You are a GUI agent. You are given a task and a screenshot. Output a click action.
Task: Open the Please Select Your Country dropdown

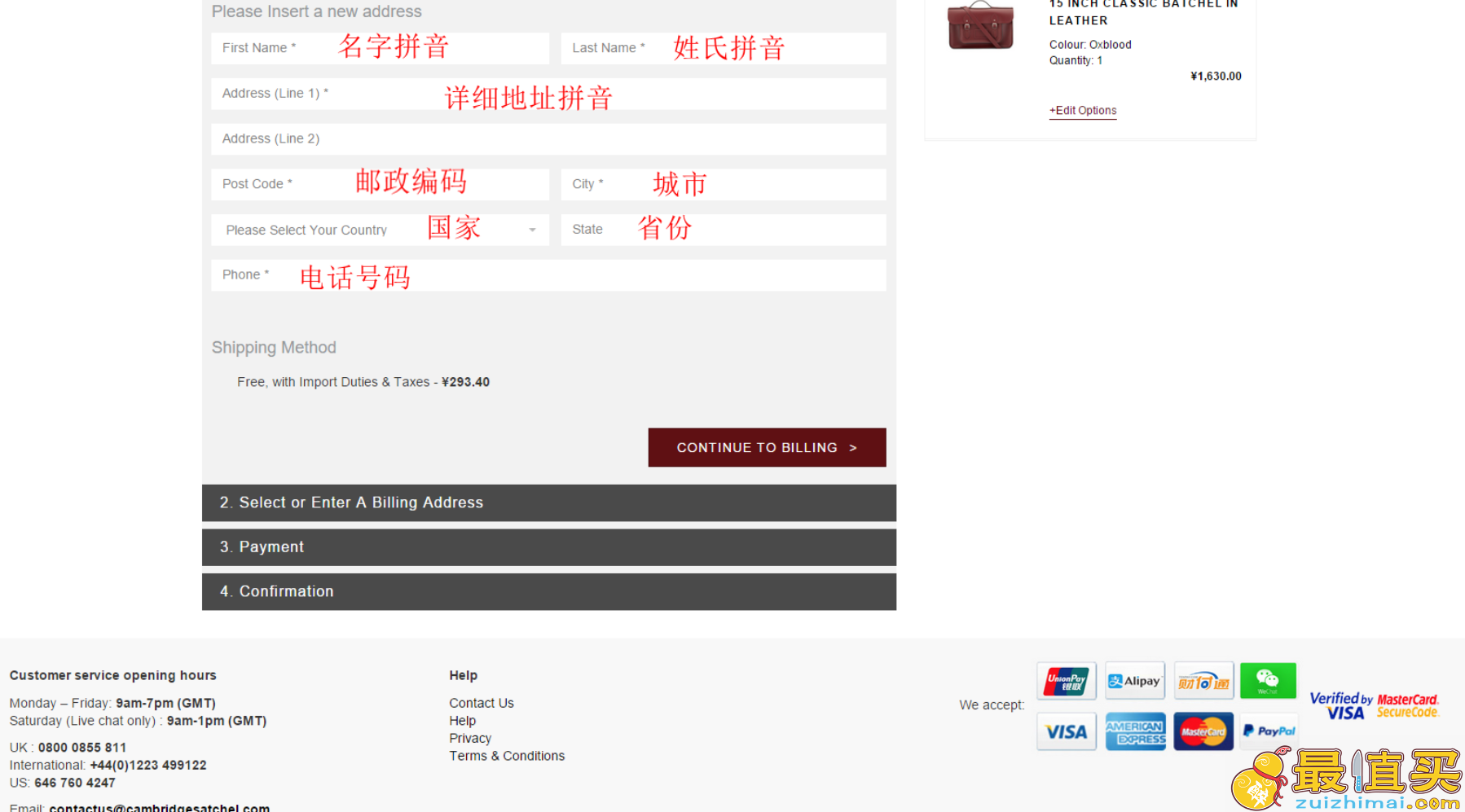(x=380, y=230)
